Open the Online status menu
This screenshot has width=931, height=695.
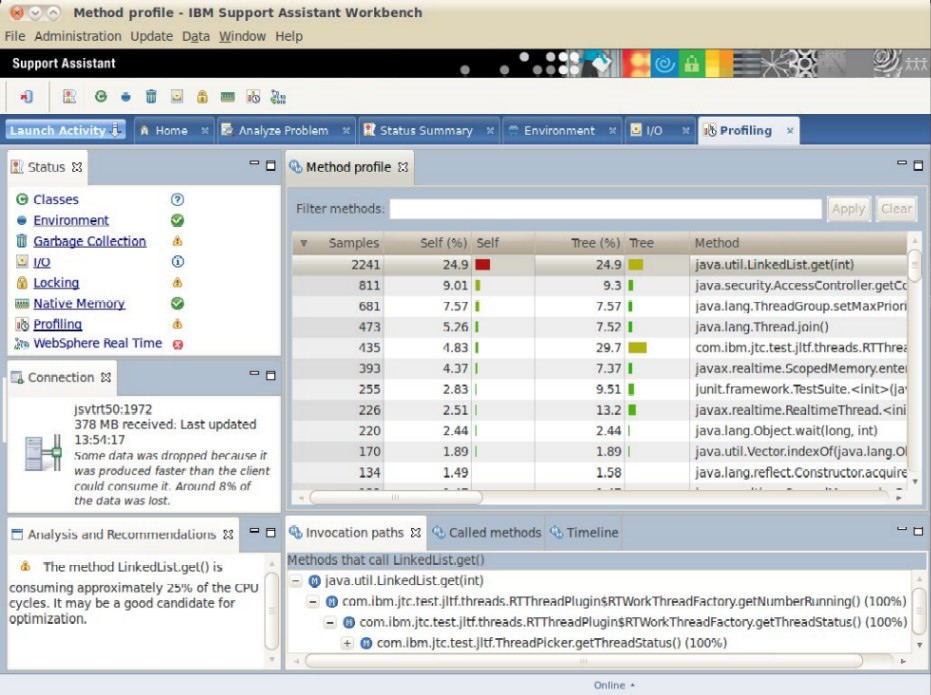615,685
